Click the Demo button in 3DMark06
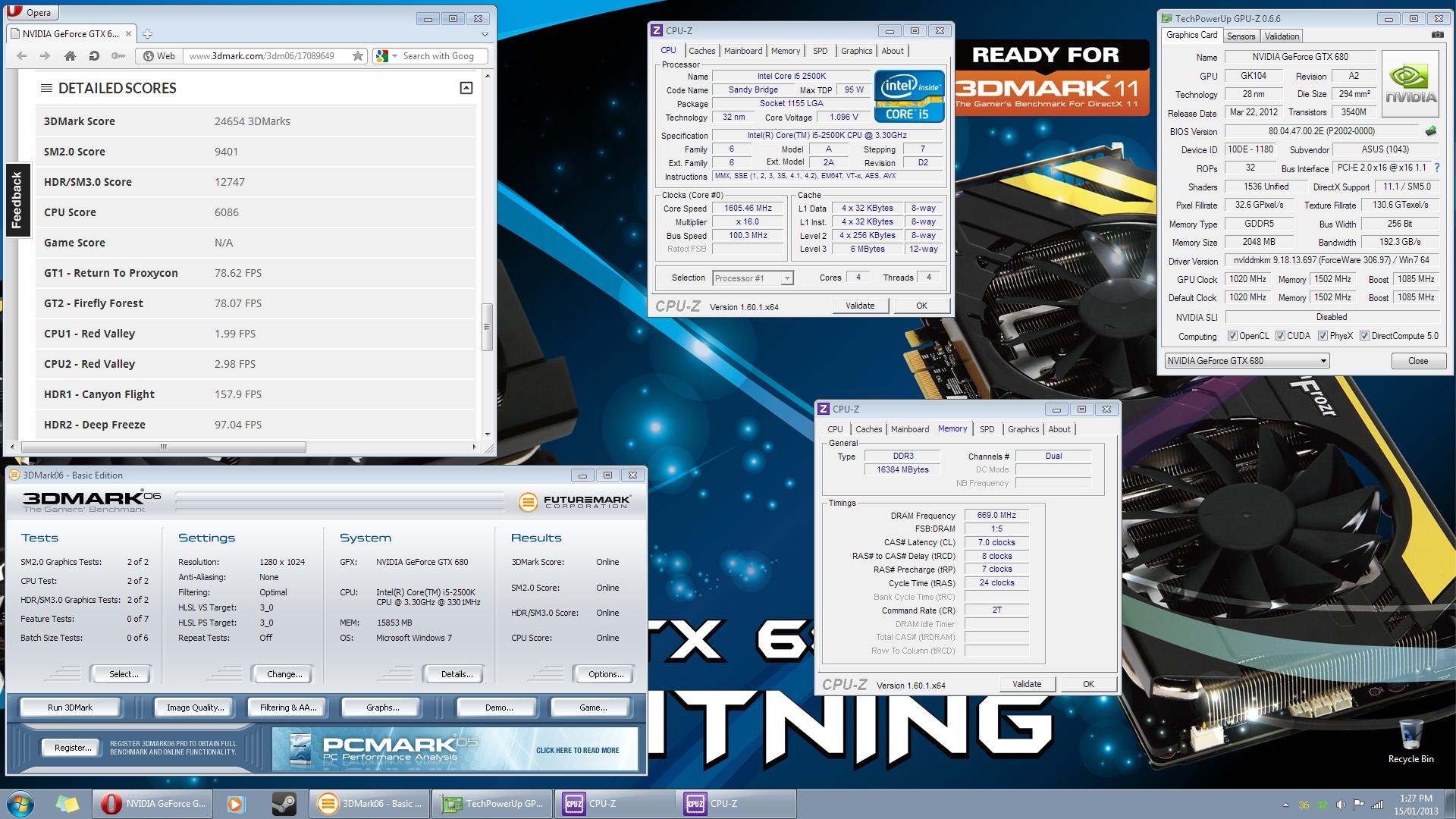 tap(498, 708)
